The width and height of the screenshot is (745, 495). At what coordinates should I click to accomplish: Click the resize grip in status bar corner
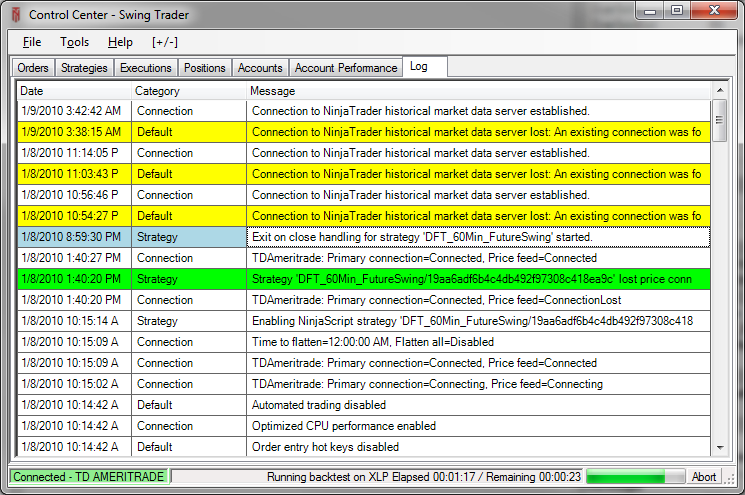click(x=729, y=478)
